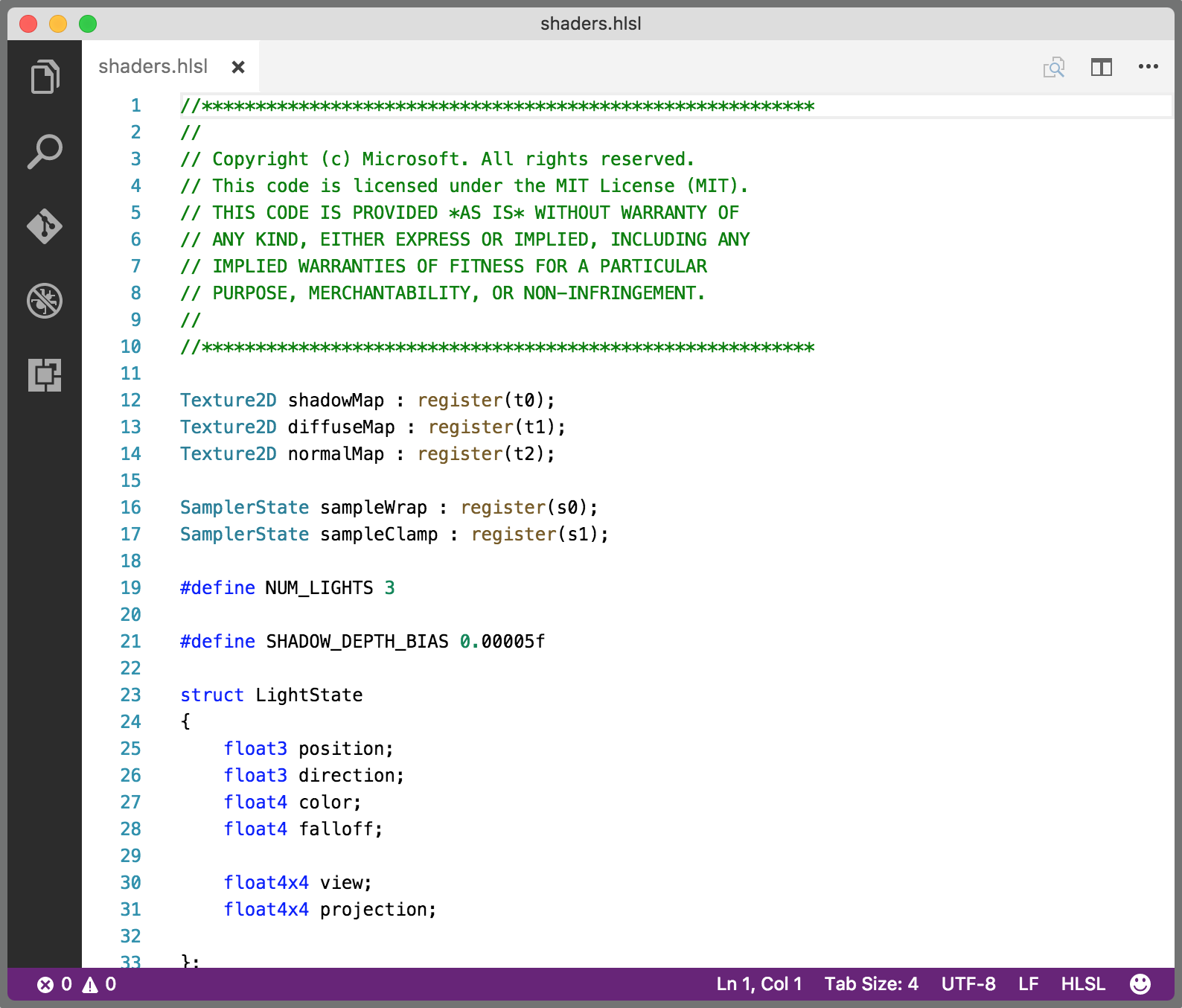Viewport: 1182px width, 1008px height.
Task: Click on 'float3 position;' line
Action: pyautogui.click(x=309, y=749)
